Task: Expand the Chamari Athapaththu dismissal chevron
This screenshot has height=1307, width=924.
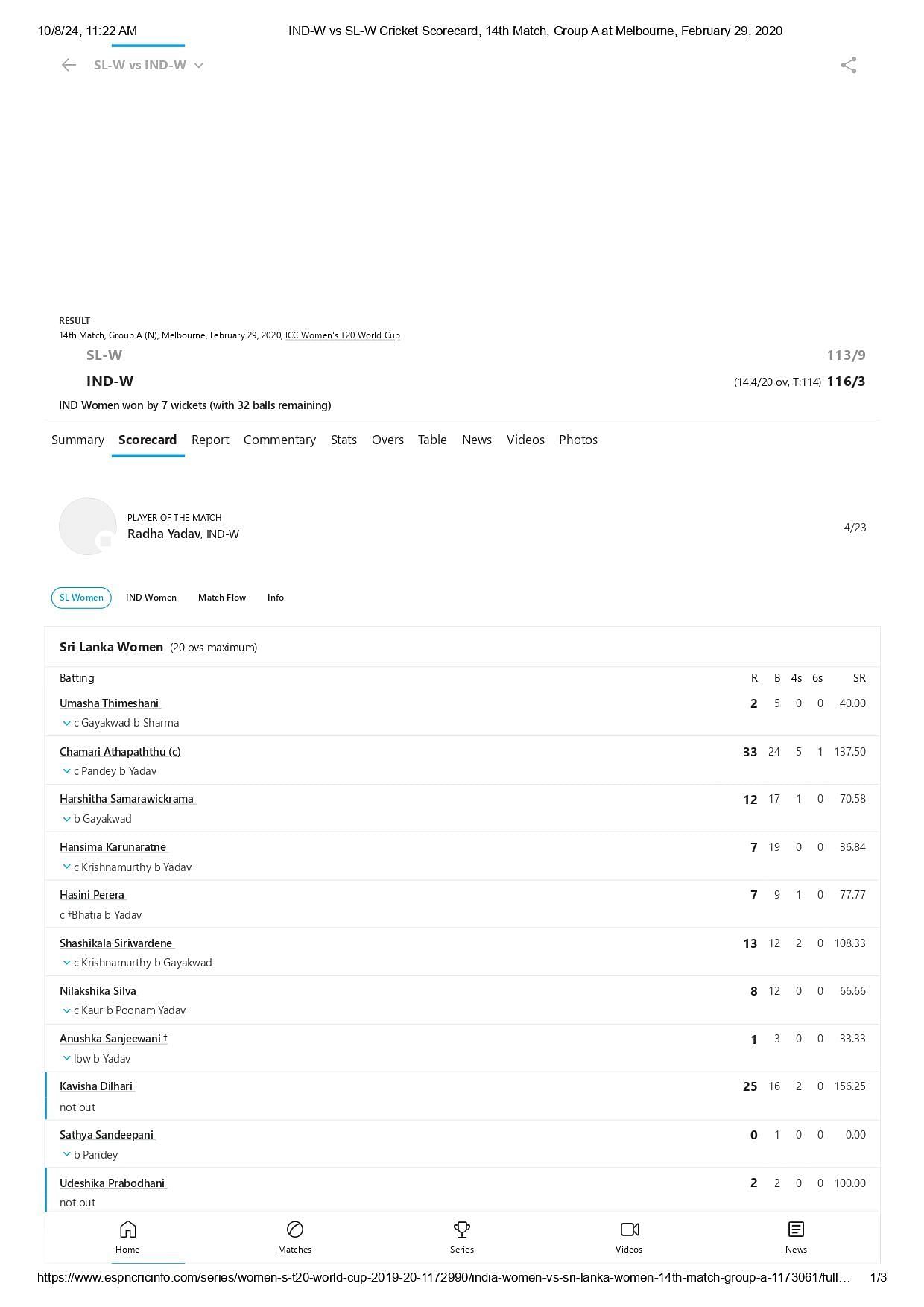Action: [67, 771]
